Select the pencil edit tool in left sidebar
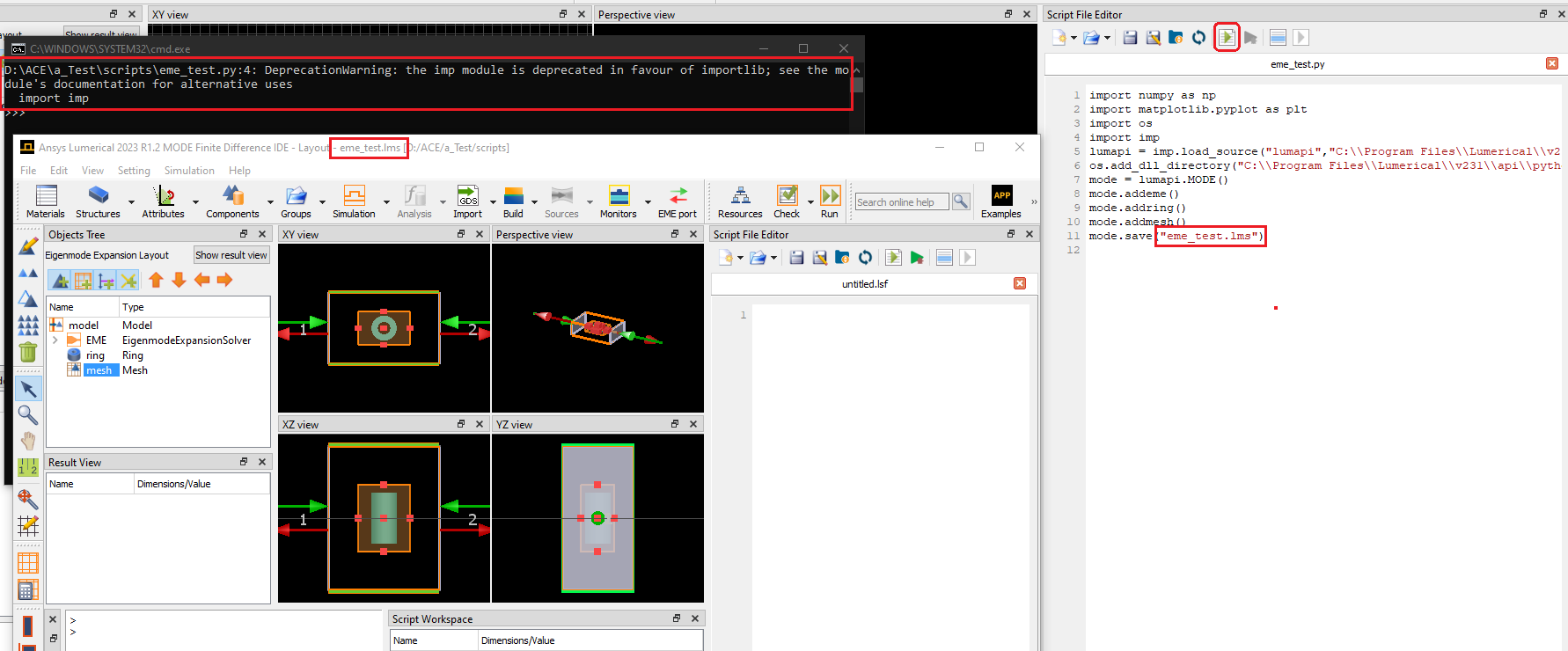The width and height of the screenshot is (1568, 651). (x=28, y=246)
